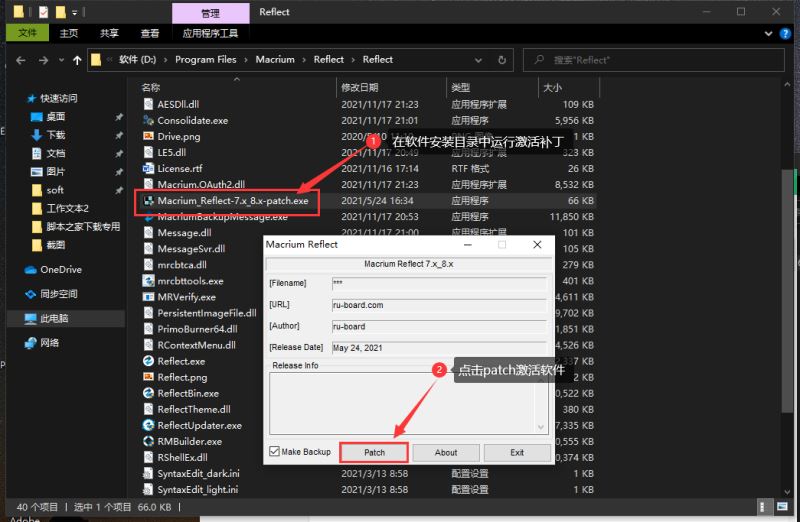Viewport: 800px width, 522px height.
Task: Open the 应用程序工具 tab
Action: (210, 33)
